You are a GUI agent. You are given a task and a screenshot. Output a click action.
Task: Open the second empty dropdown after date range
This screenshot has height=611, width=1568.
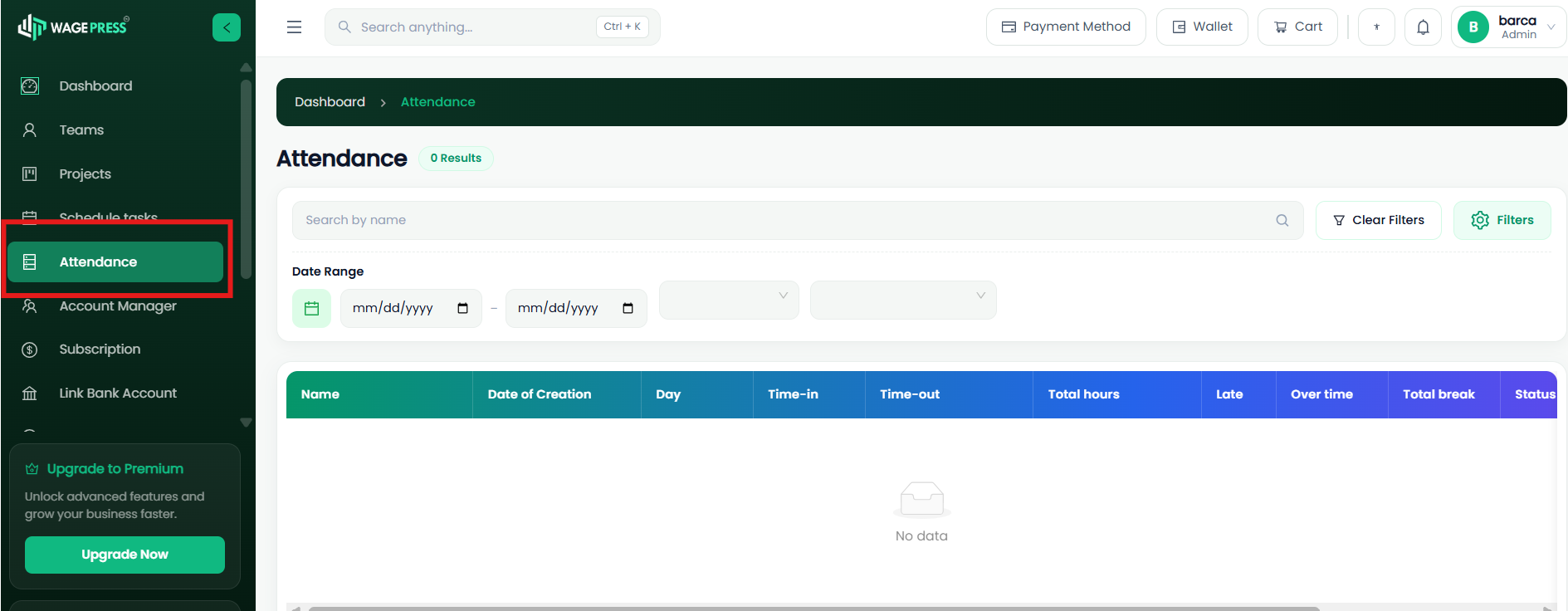[x=903, y=300]
